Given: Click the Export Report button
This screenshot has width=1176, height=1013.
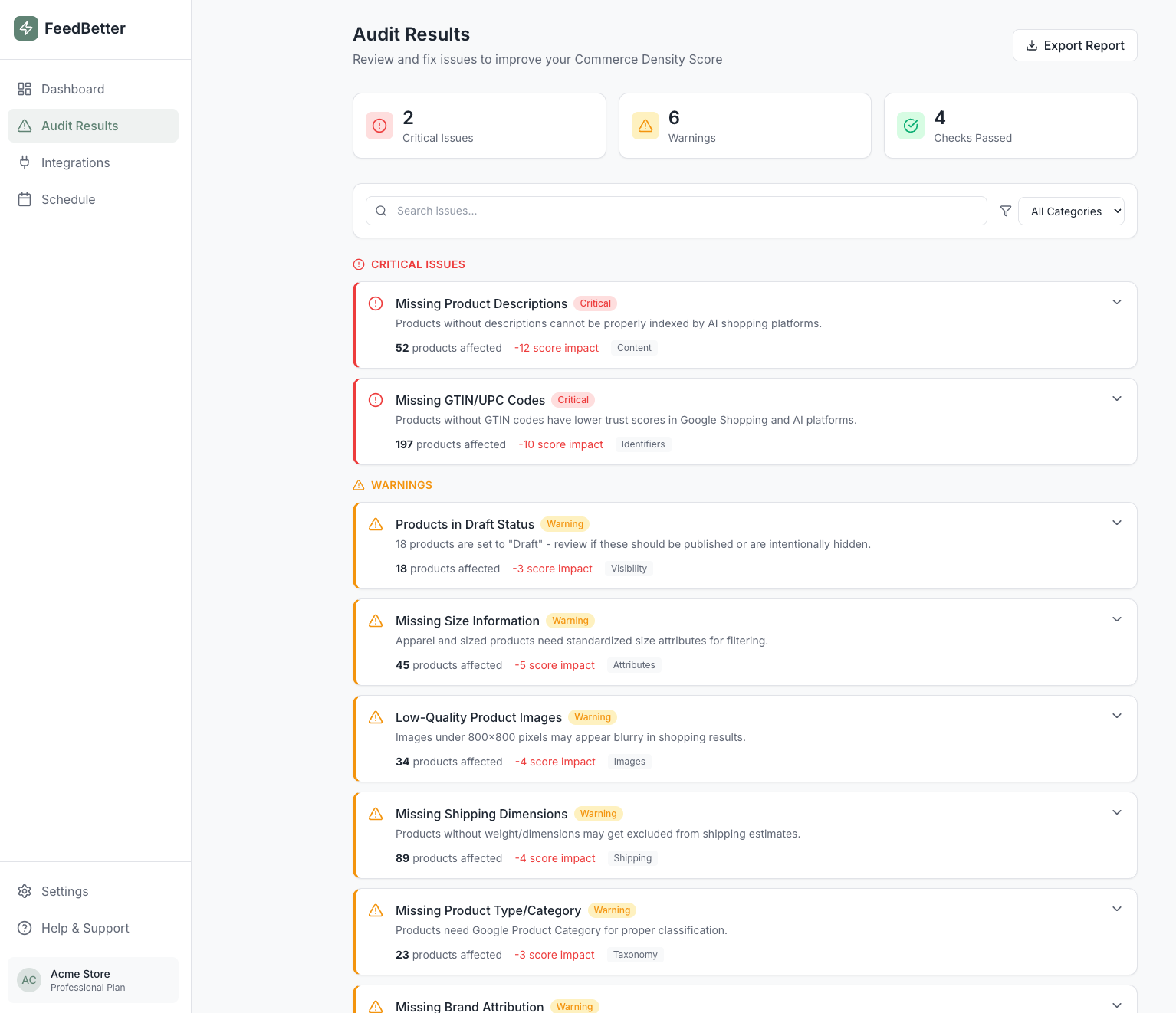Looking at the screenshot, I should tap(1075, 45).
